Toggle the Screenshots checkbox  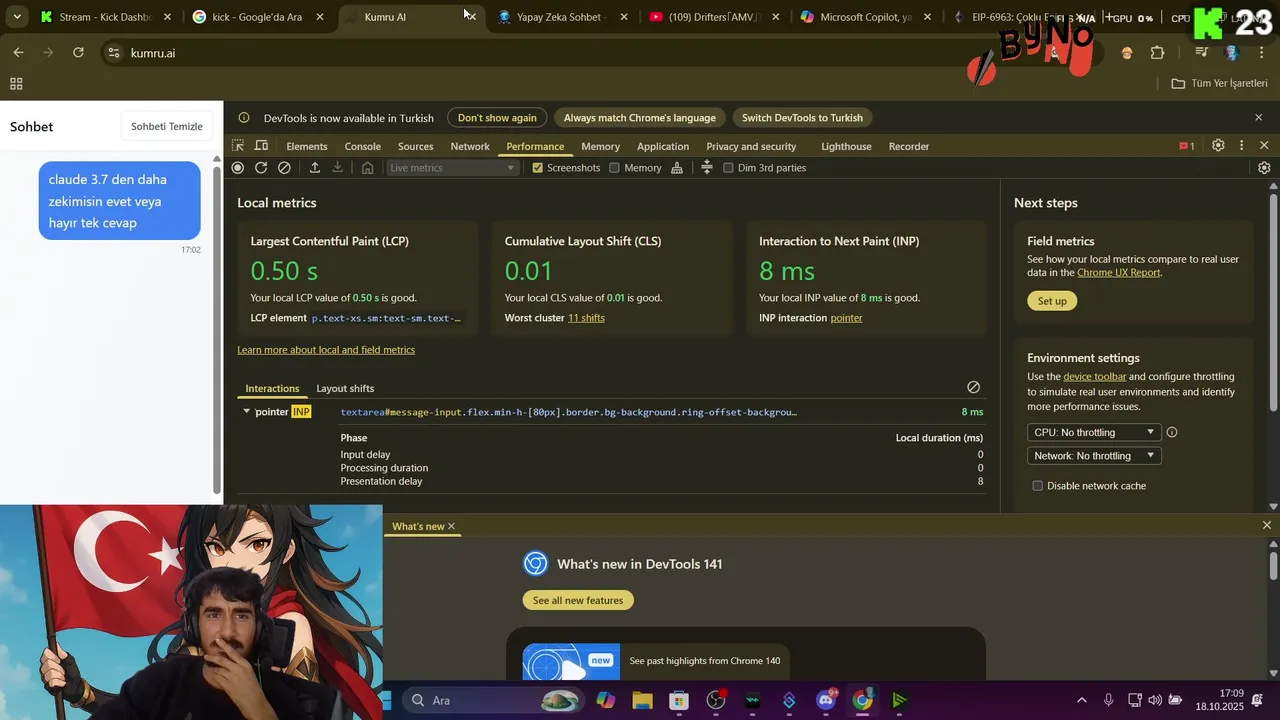click(x=537, y=168)
